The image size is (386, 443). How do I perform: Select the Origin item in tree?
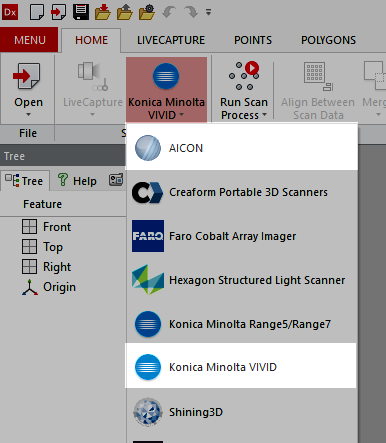[x=49, y=287]
